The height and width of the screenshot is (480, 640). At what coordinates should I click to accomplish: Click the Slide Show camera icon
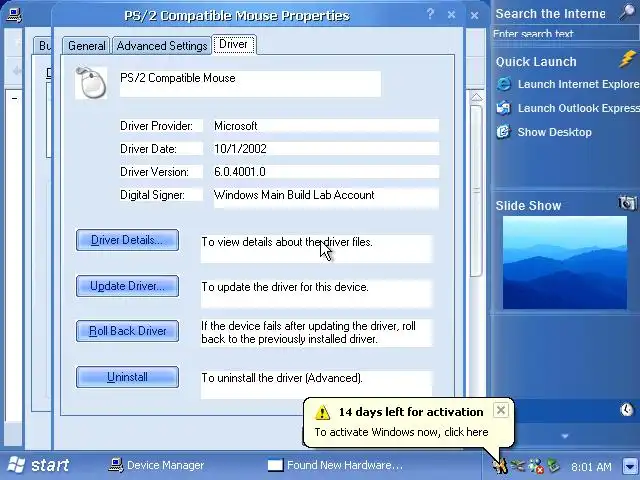627,203
